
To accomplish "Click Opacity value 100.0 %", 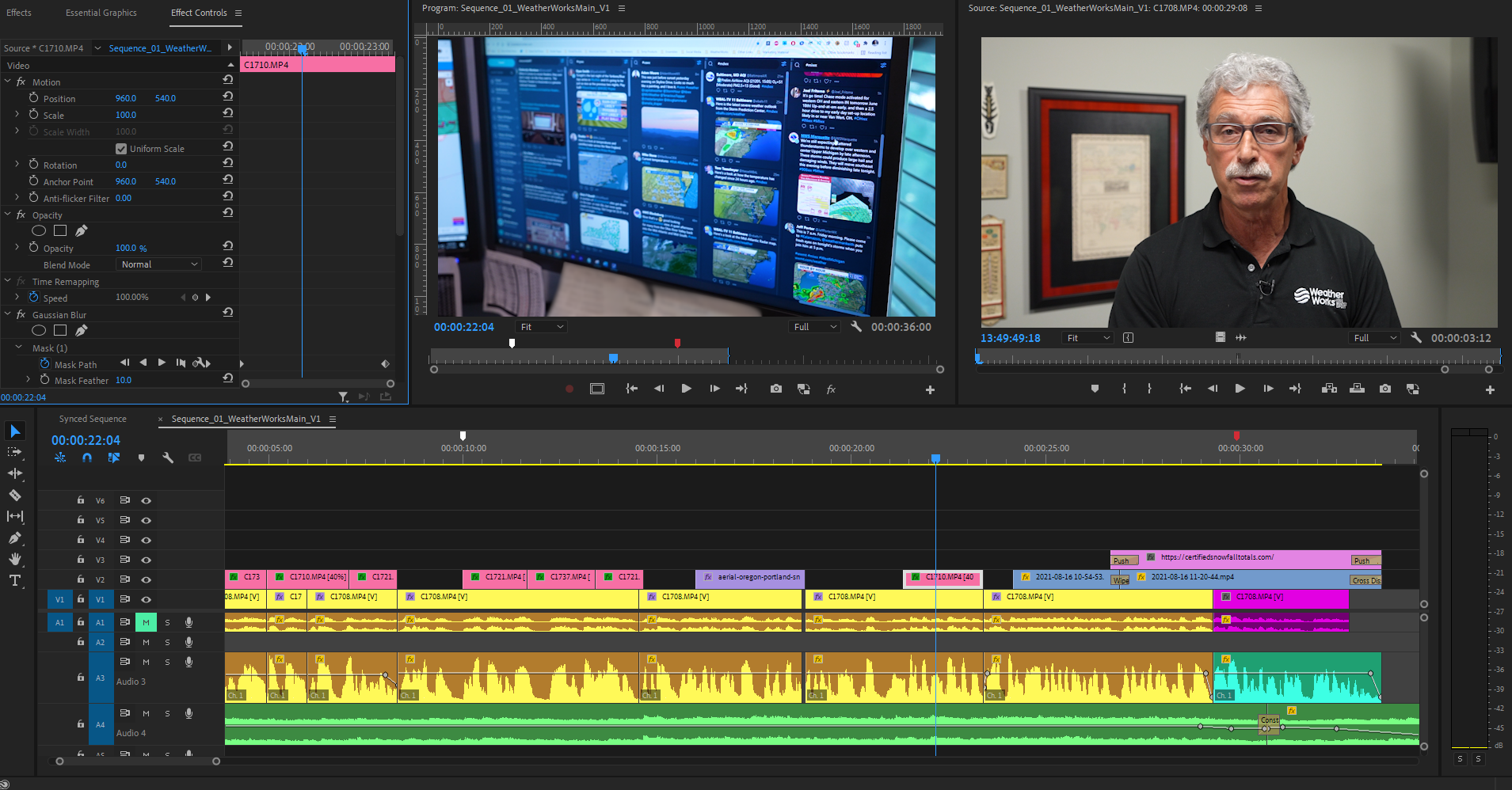I will pyautogui.click(x=131, y=248).
